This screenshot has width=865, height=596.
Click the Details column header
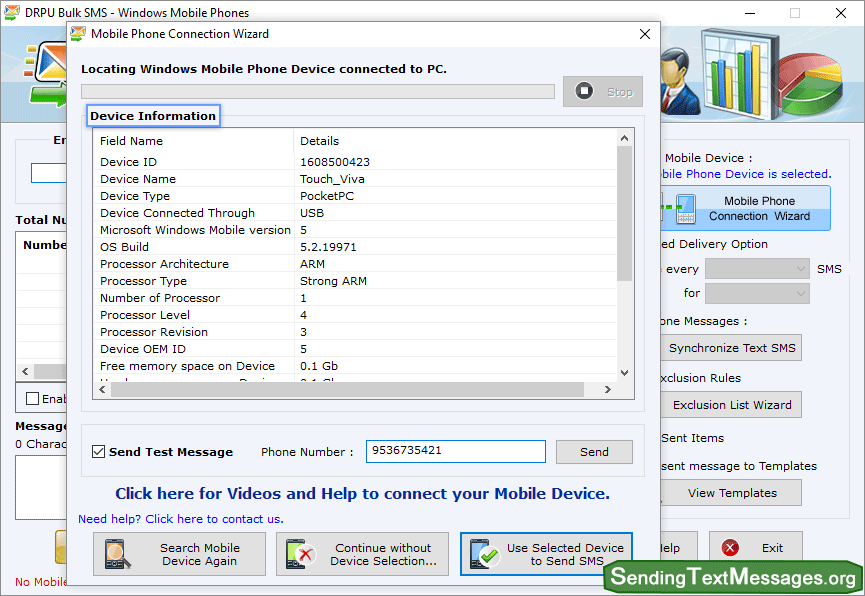coord(455,141)
